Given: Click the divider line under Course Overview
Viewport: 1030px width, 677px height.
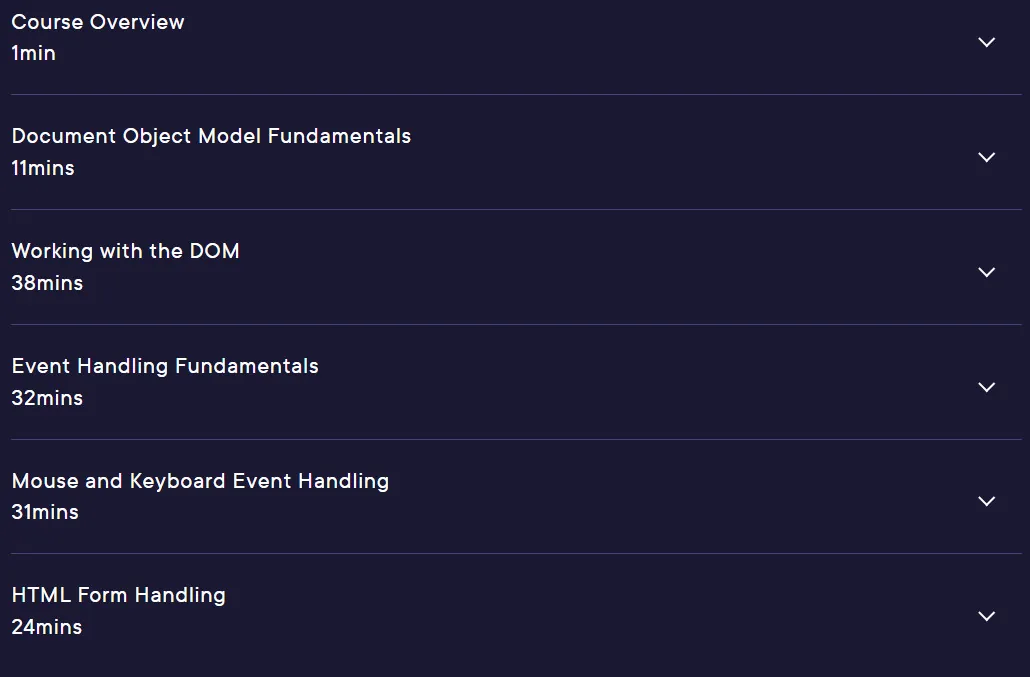Looking at the screenshot, I should coord(516,95).
